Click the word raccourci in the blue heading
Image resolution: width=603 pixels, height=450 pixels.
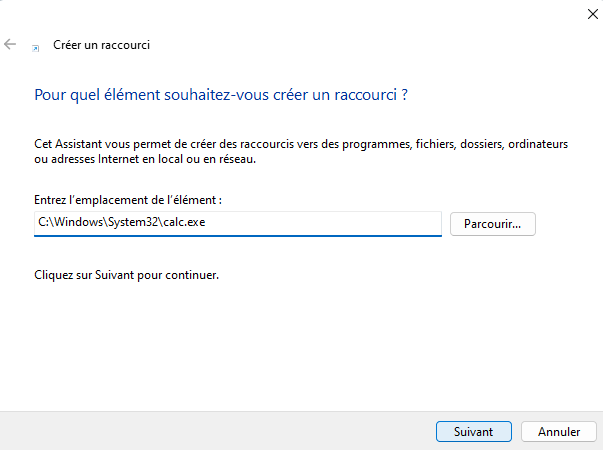(x=365, y=95)
